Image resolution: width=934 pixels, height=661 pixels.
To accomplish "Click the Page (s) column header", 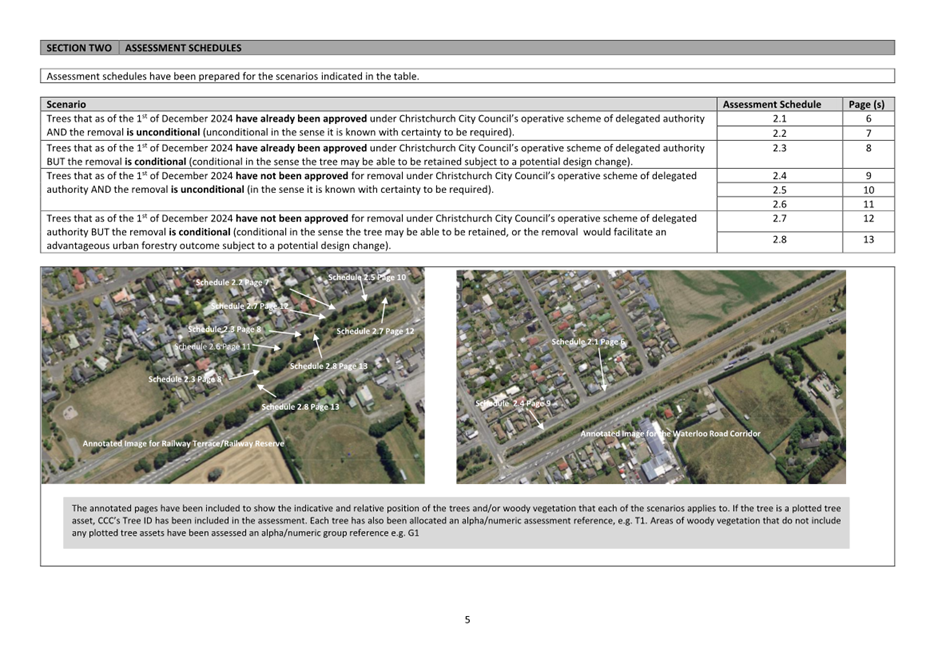I will [868, 104].
